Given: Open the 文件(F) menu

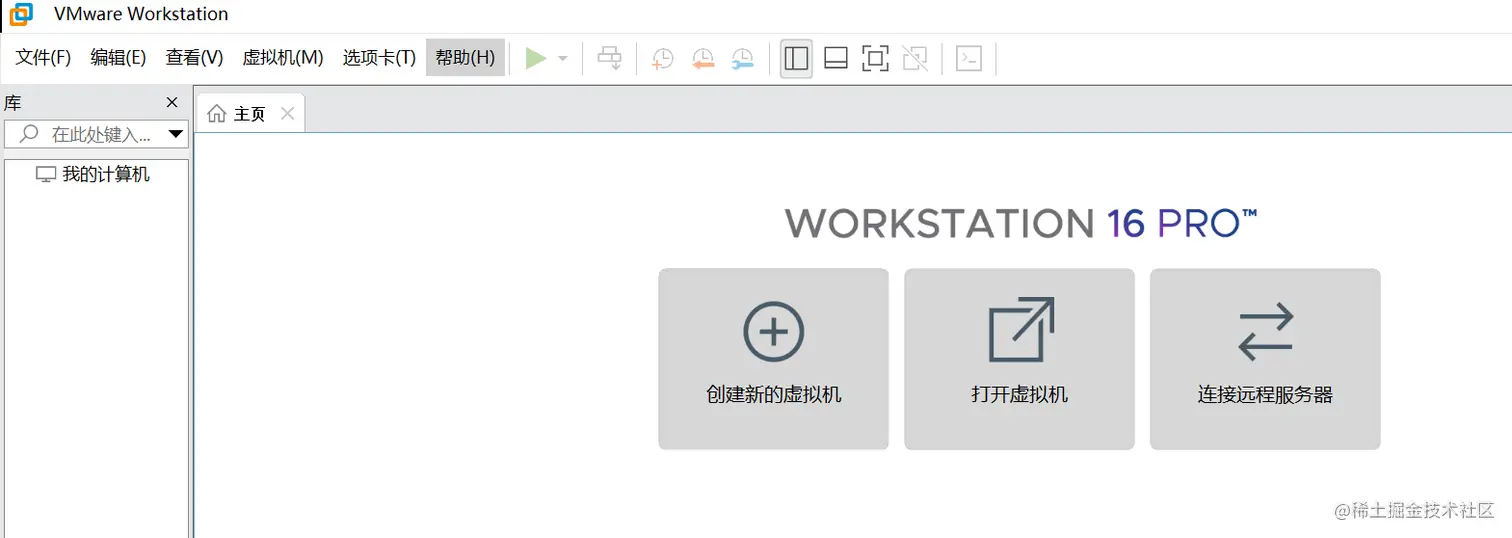Looking at the screenshot, I should (x=43, y=58).
